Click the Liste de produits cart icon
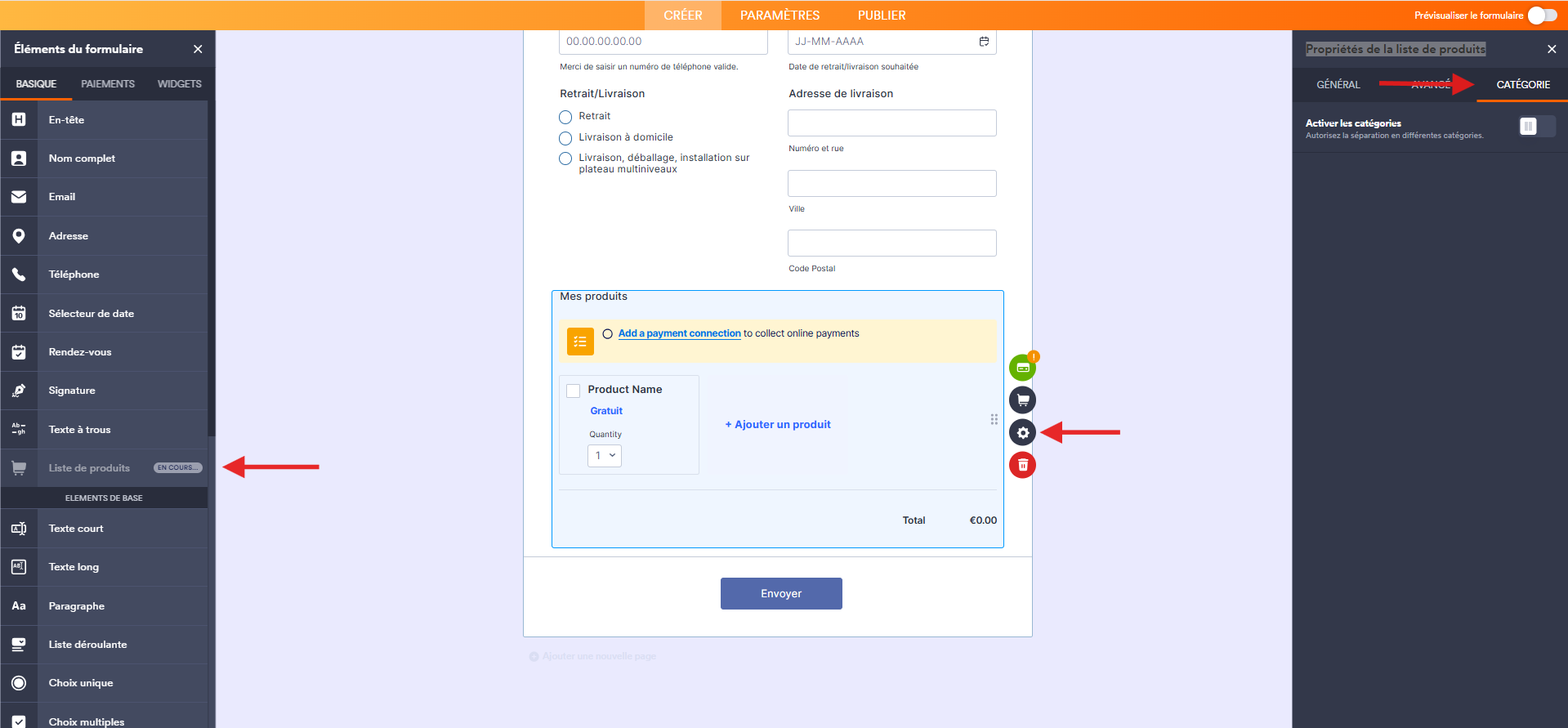Image resolution: width=1568 pixels, height=728 pixels. [x=19, y=468]
